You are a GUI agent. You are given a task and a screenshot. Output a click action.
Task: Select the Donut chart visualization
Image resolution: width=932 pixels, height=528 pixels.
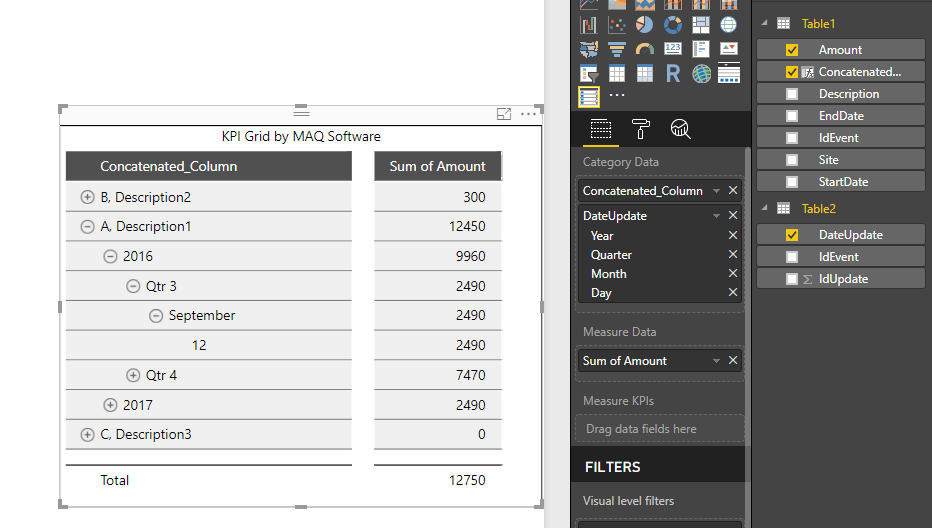click(x=673, y=25)
